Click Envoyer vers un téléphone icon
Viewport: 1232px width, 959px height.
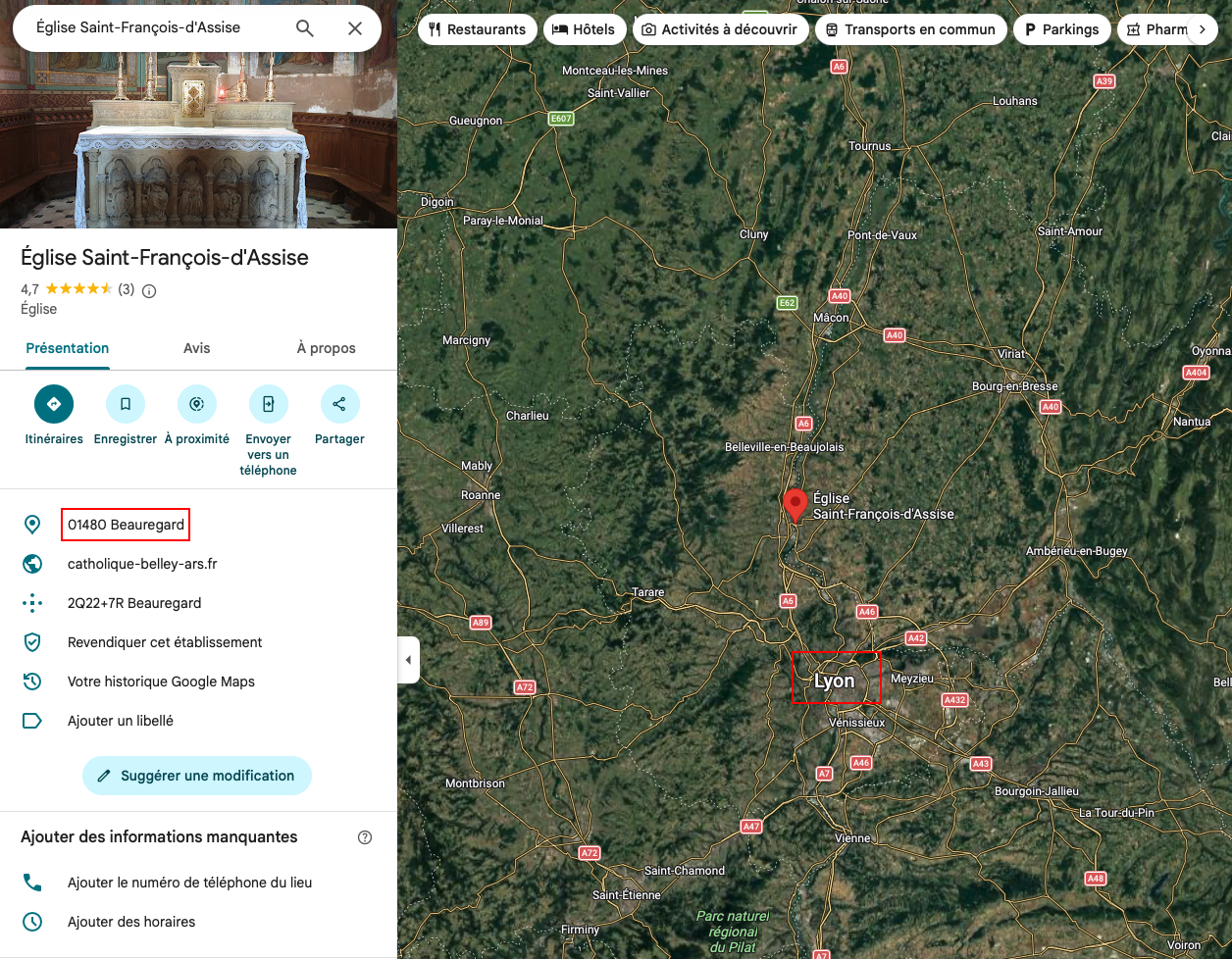[x=268, y=404]
